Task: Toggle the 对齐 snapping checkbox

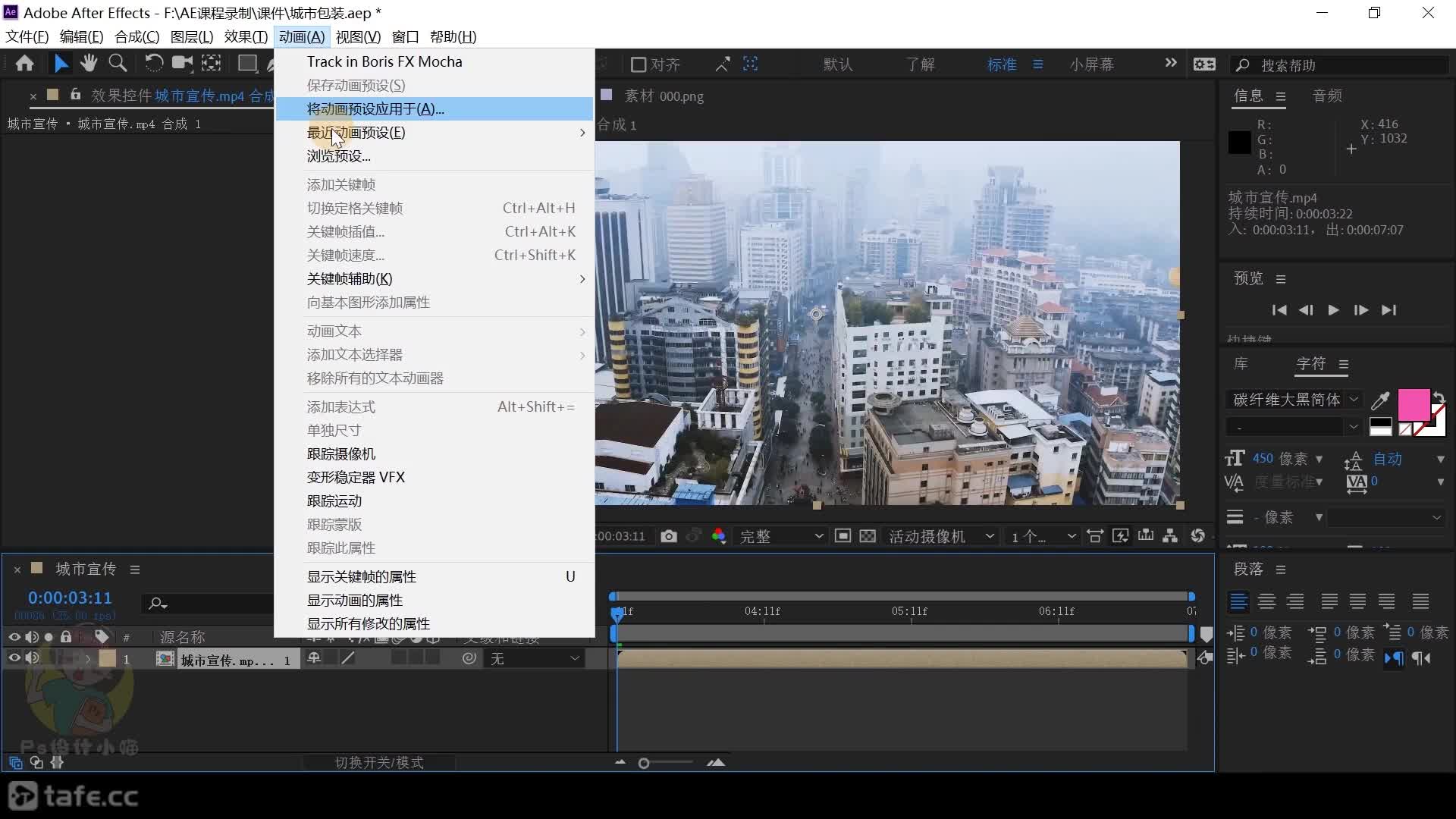Action: [639, 64]
